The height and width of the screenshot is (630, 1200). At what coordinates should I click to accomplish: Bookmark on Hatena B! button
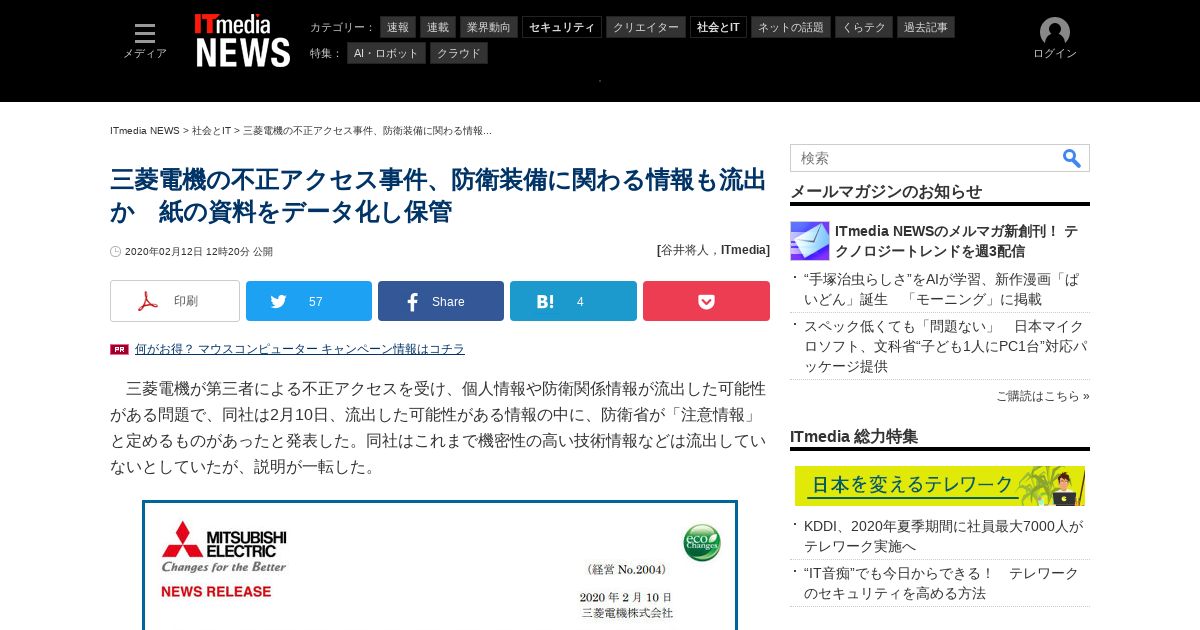(573, 301)
